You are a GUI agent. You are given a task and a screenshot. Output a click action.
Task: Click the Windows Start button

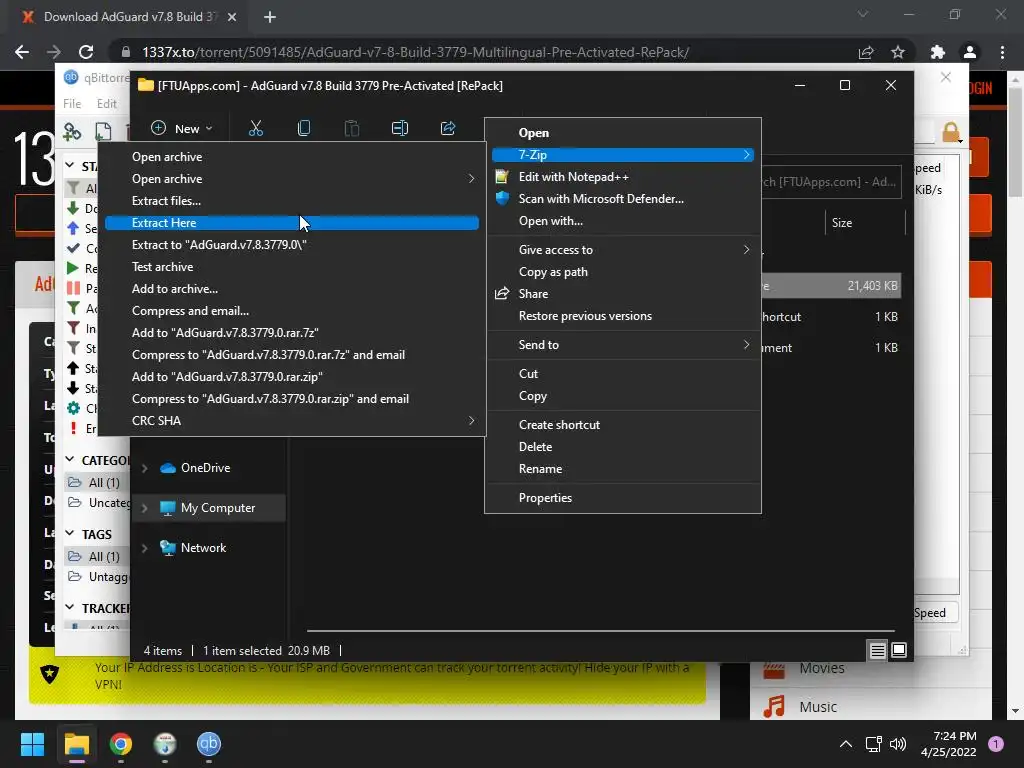(x=32, y=744)
